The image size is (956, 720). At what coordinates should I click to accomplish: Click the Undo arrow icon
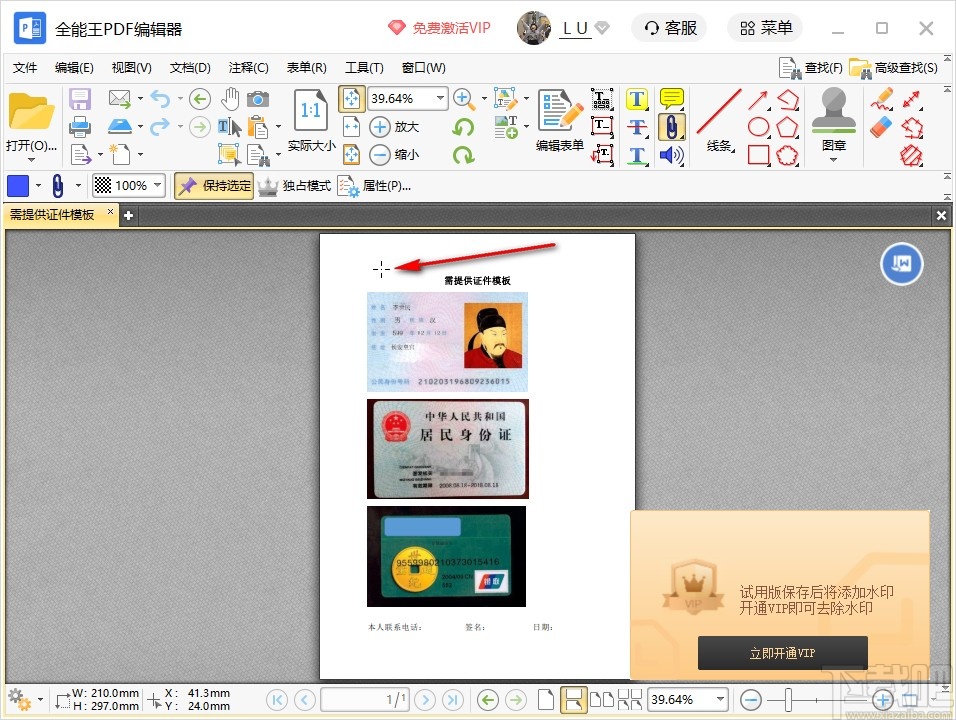pos(160,98)
